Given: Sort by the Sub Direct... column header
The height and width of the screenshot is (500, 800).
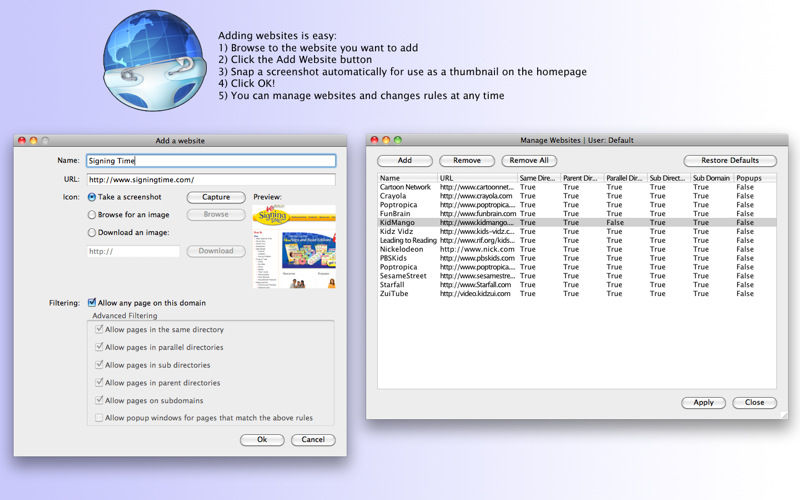Looking at the screenshot, I should (x=669, y=178).
